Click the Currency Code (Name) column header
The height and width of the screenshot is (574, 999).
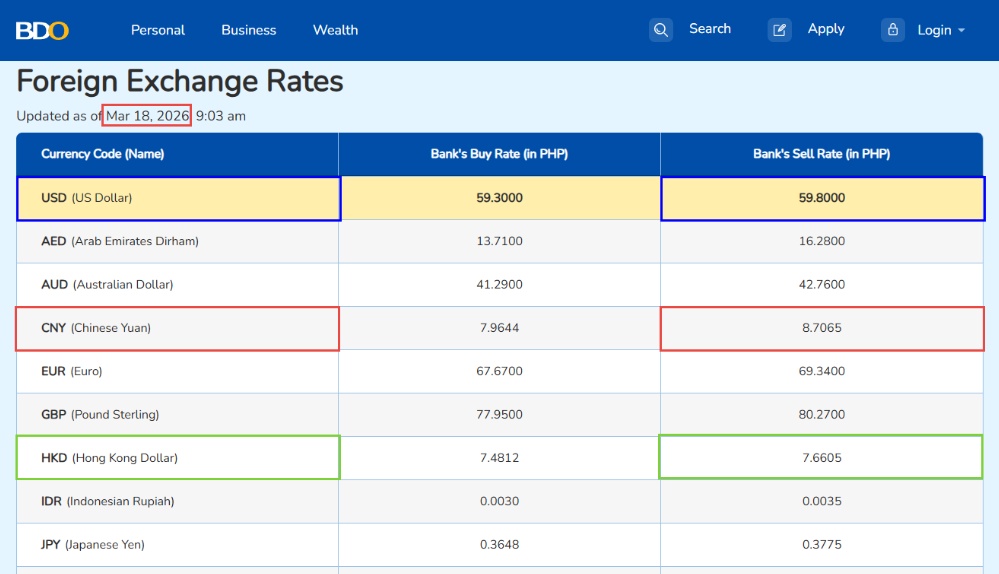[x=103, y=154]
